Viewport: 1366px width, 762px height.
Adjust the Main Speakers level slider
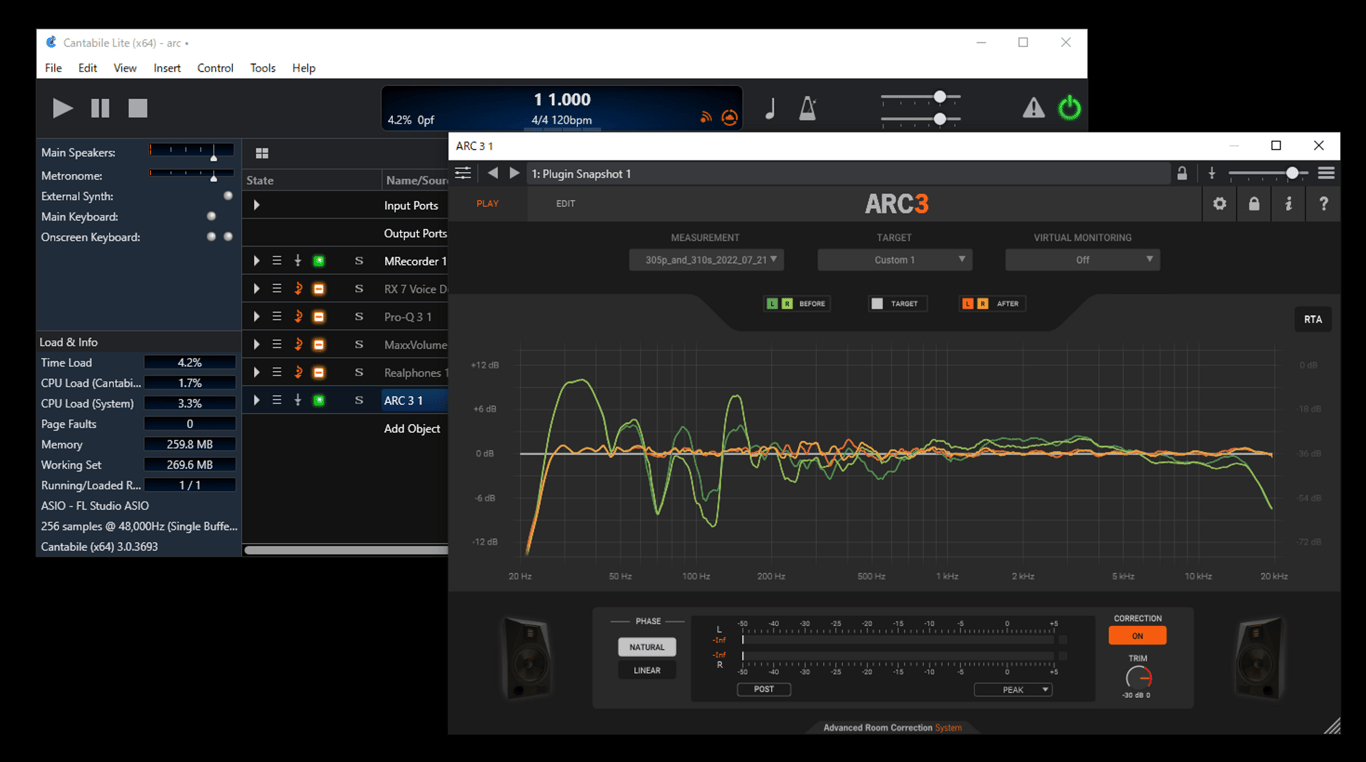tap(191, 152)
